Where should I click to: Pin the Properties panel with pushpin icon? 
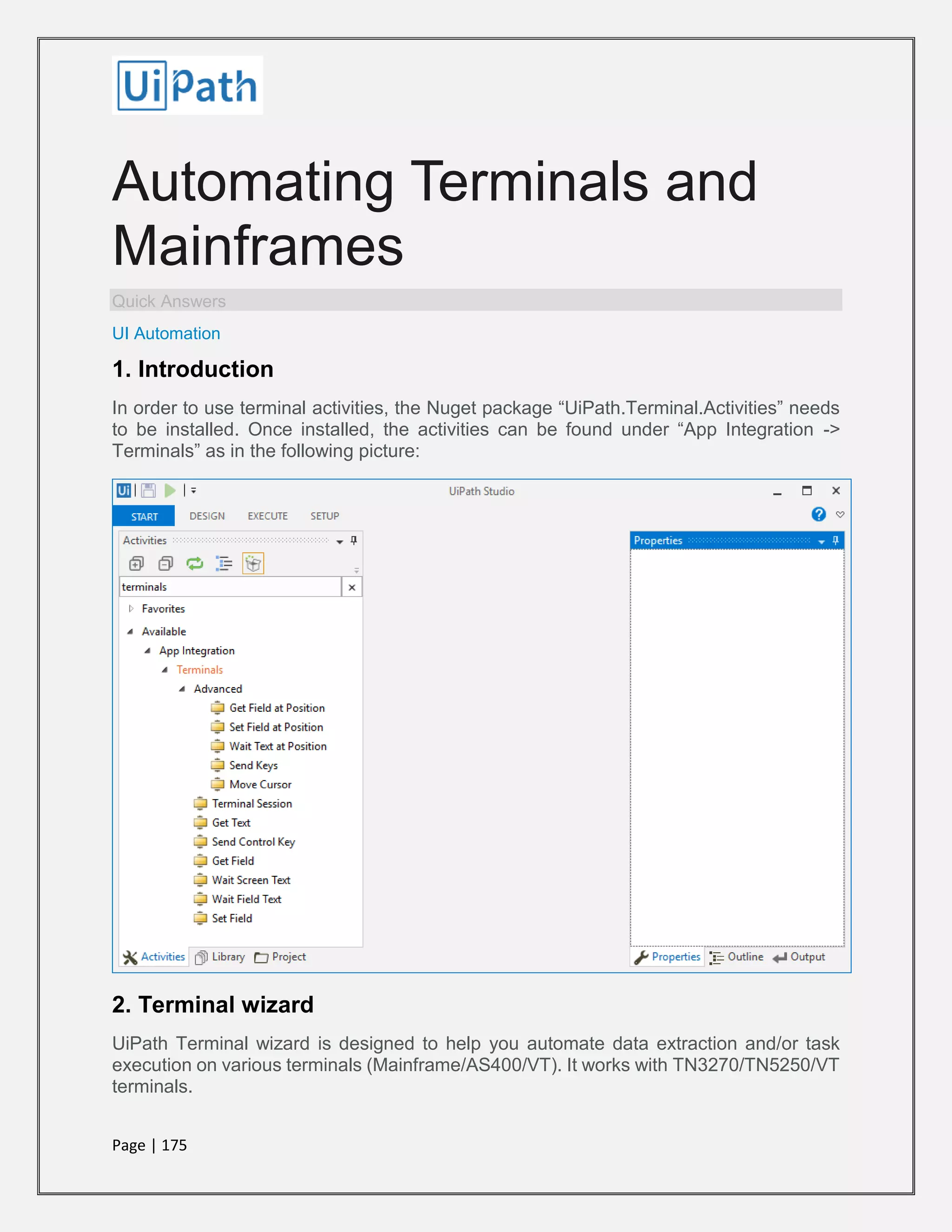pyautogui.click(x=835, y=540)
